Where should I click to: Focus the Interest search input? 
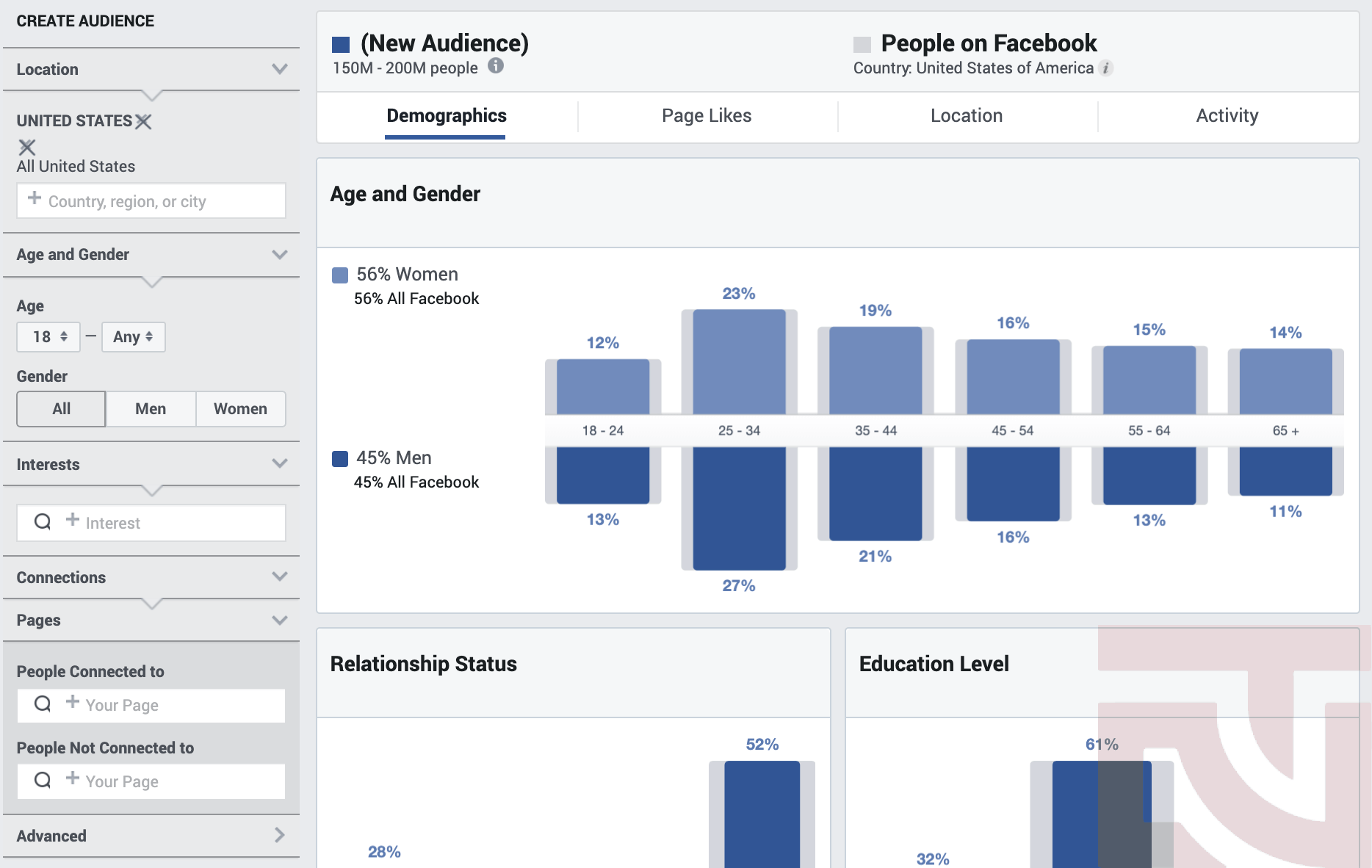pos(151,523)
